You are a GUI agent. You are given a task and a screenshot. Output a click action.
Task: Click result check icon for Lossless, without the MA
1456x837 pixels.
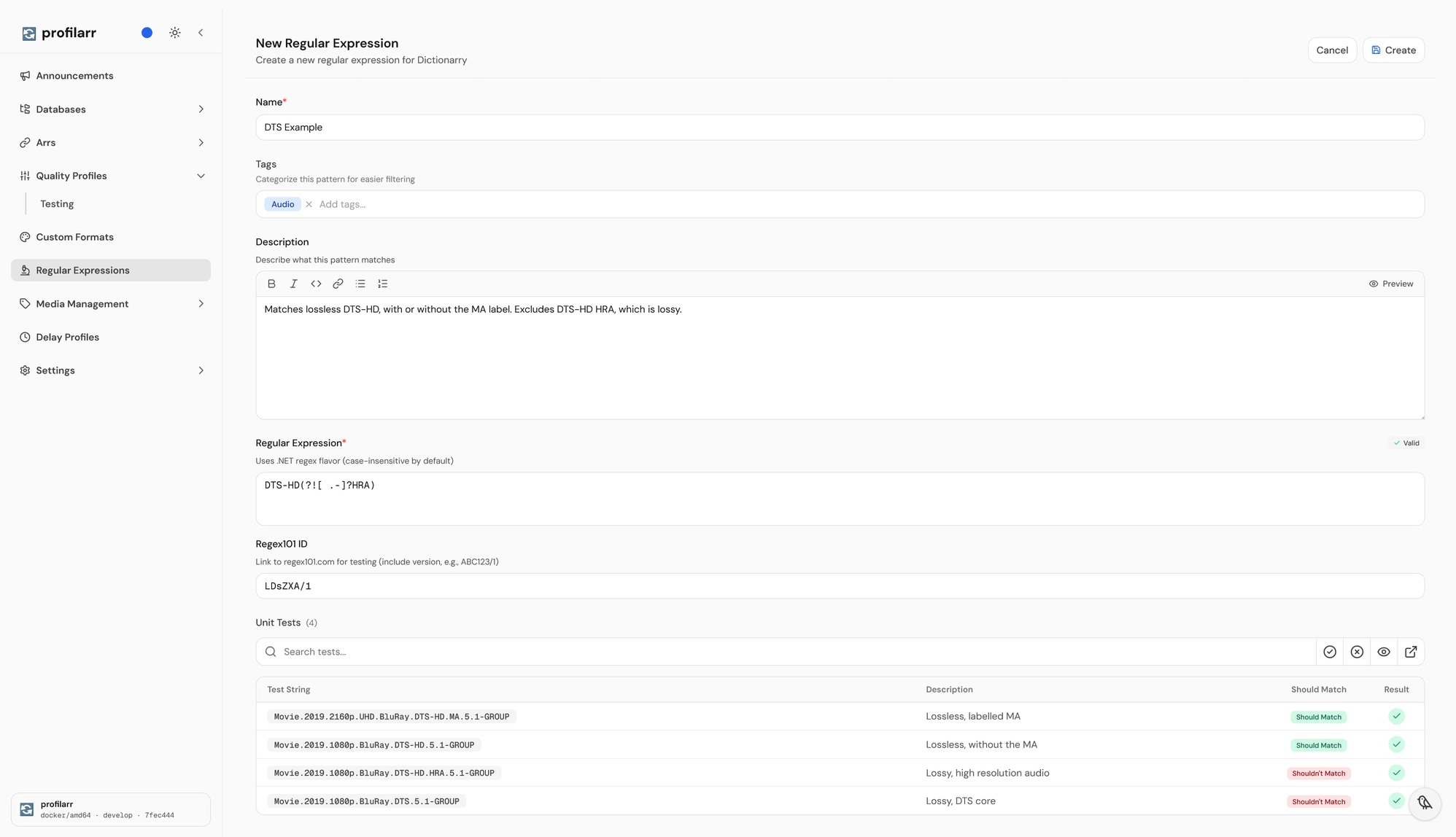point(1396,745)
